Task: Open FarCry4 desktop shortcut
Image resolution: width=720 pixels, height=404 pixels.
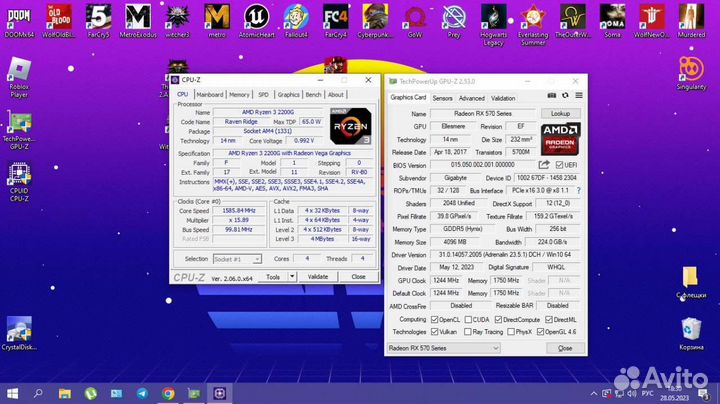Action: tap(336, 21)
